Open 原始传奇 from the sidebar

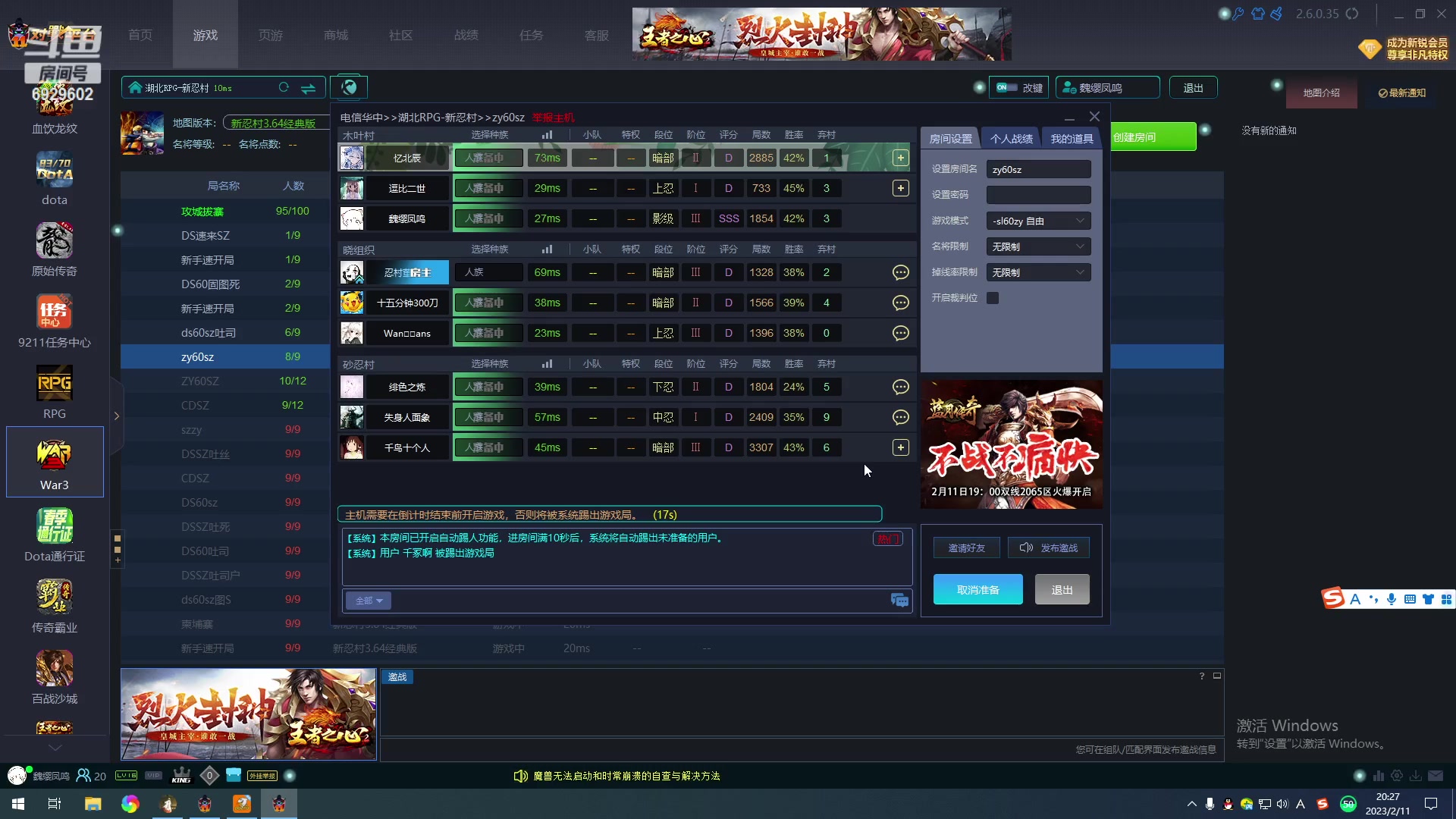pos(54,250)
